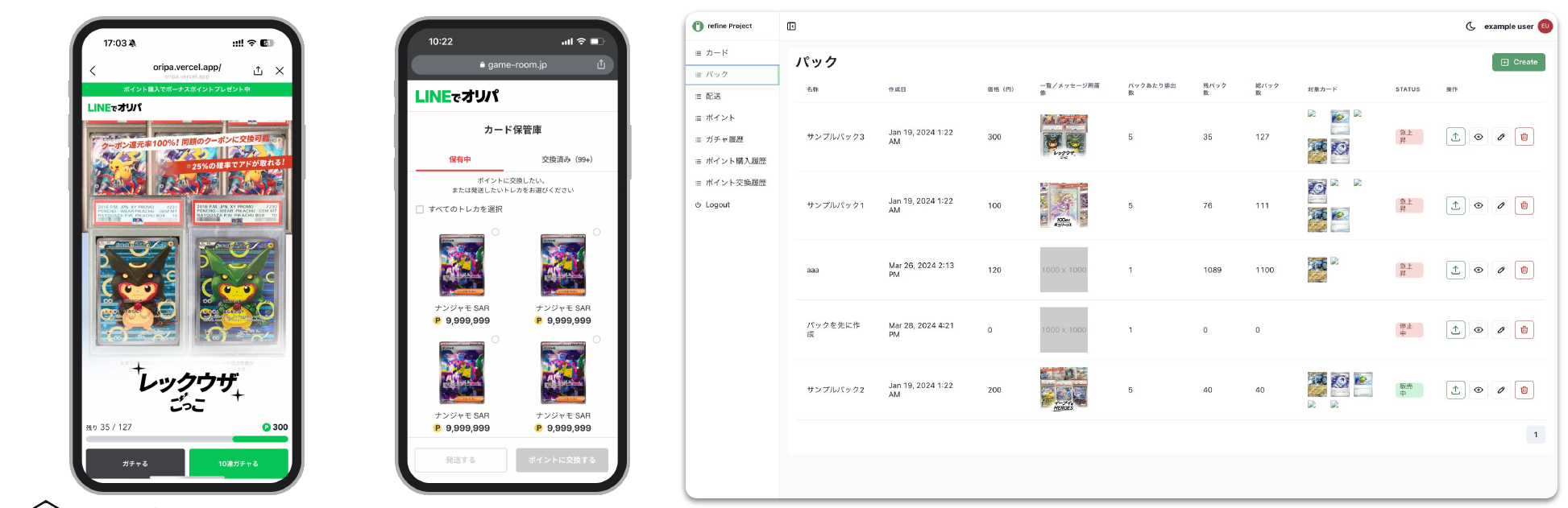Open the サンプルパック1 pack image thumbnail
1568x508 pixels.
tap(1064, 205)
